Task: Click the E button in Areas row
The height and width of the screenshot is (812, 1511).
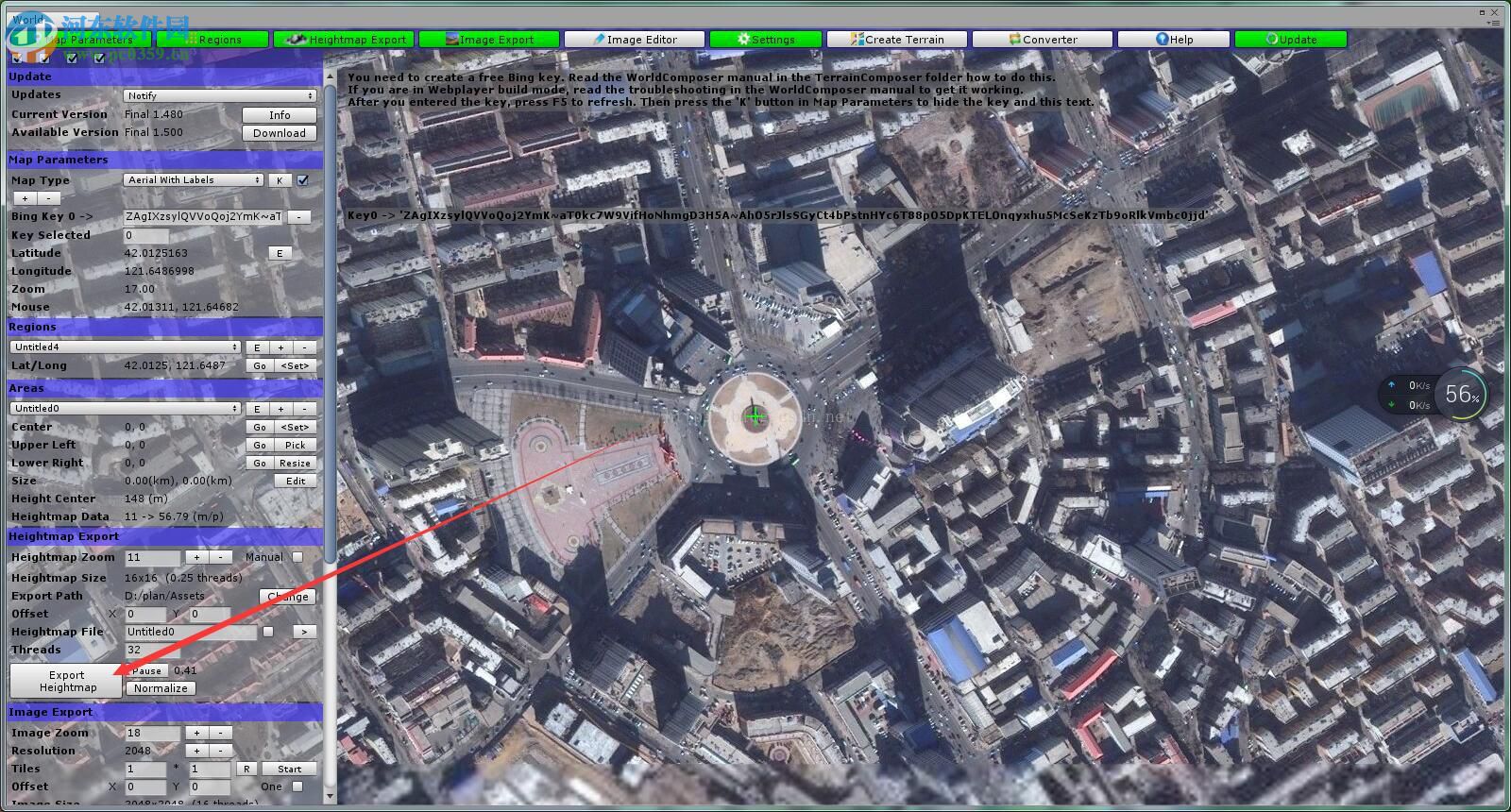Action: pos(257,409)
